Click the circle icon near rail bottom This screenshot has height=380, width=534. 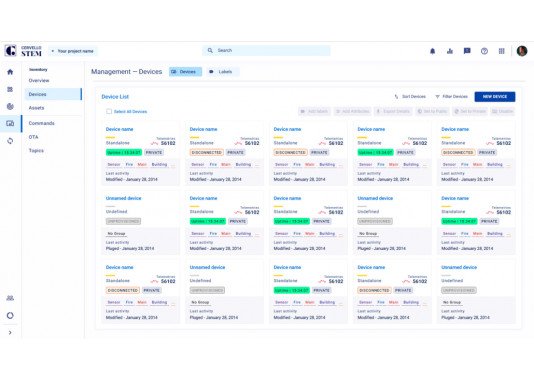(x=10, y=316)
